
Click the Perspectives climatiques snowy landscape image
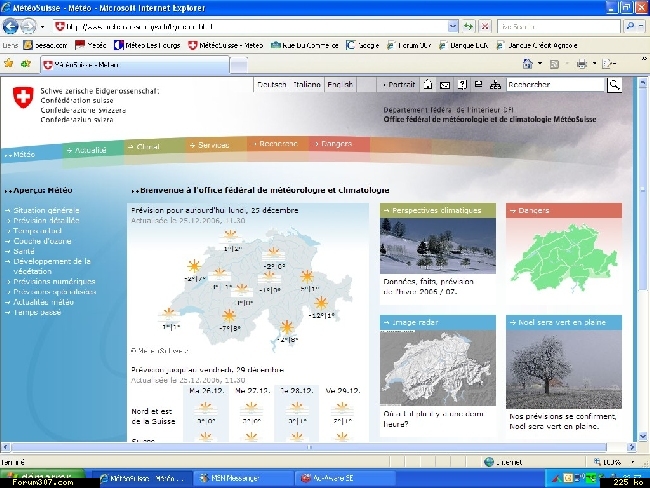438,245
